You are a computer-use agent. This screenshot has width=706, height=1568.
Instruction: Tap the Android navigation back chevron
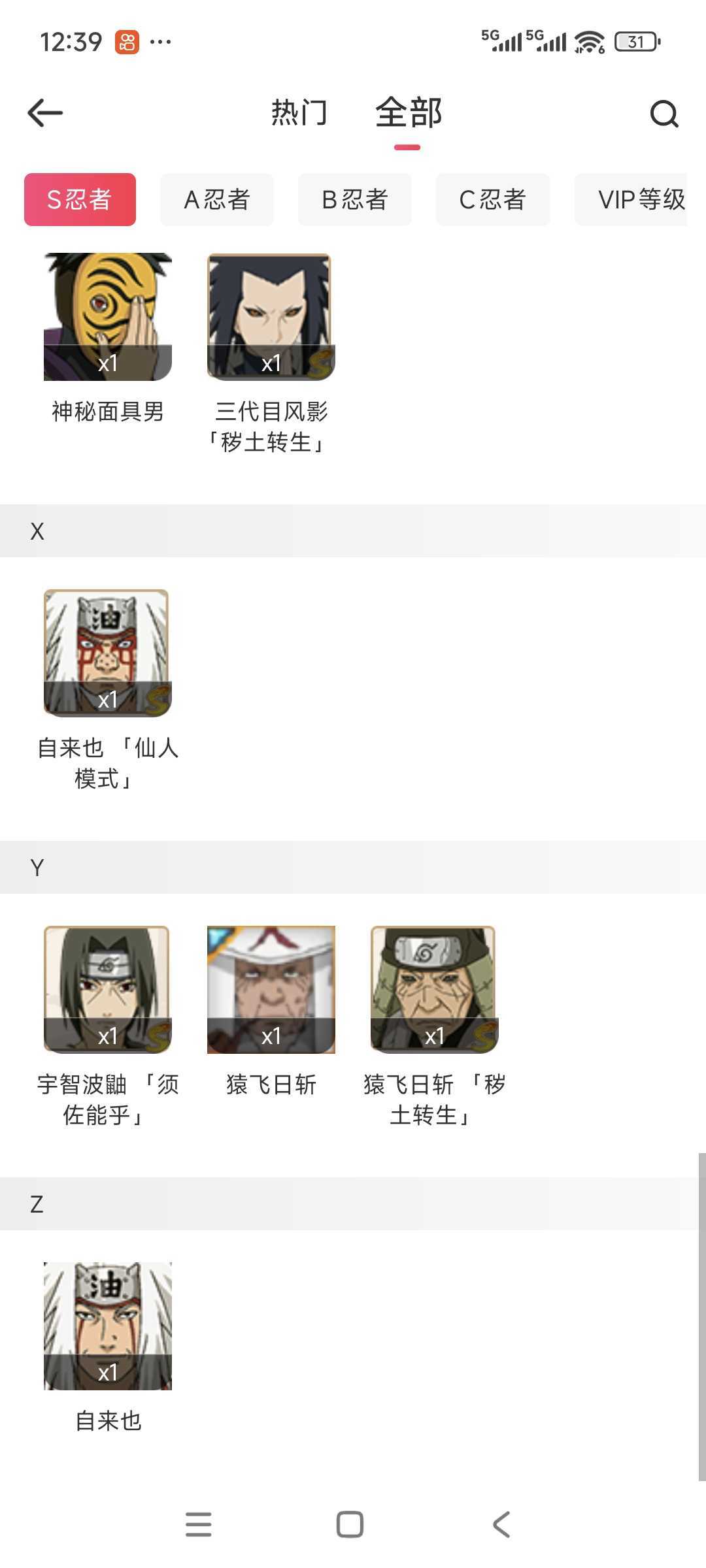point(501,1524)
